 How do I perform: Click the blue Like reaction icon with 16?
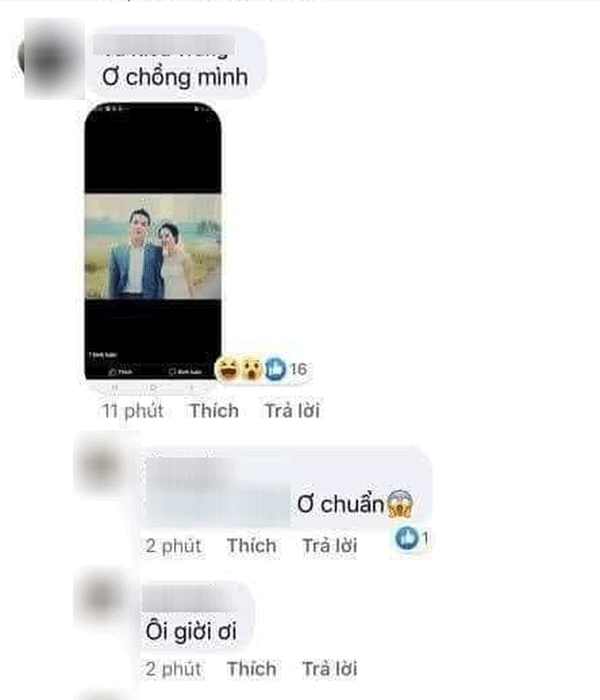click(275, 369)
